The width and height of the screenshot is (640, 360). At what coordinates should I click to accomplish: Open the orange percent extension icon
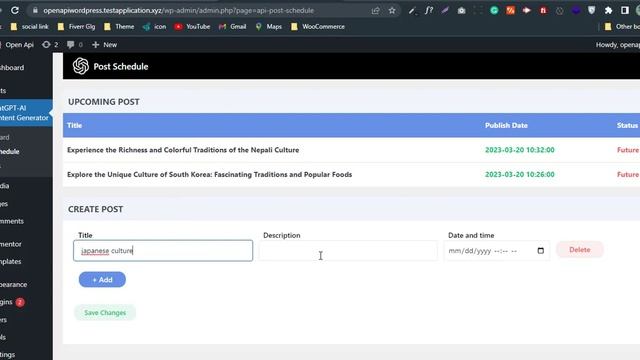510,11
